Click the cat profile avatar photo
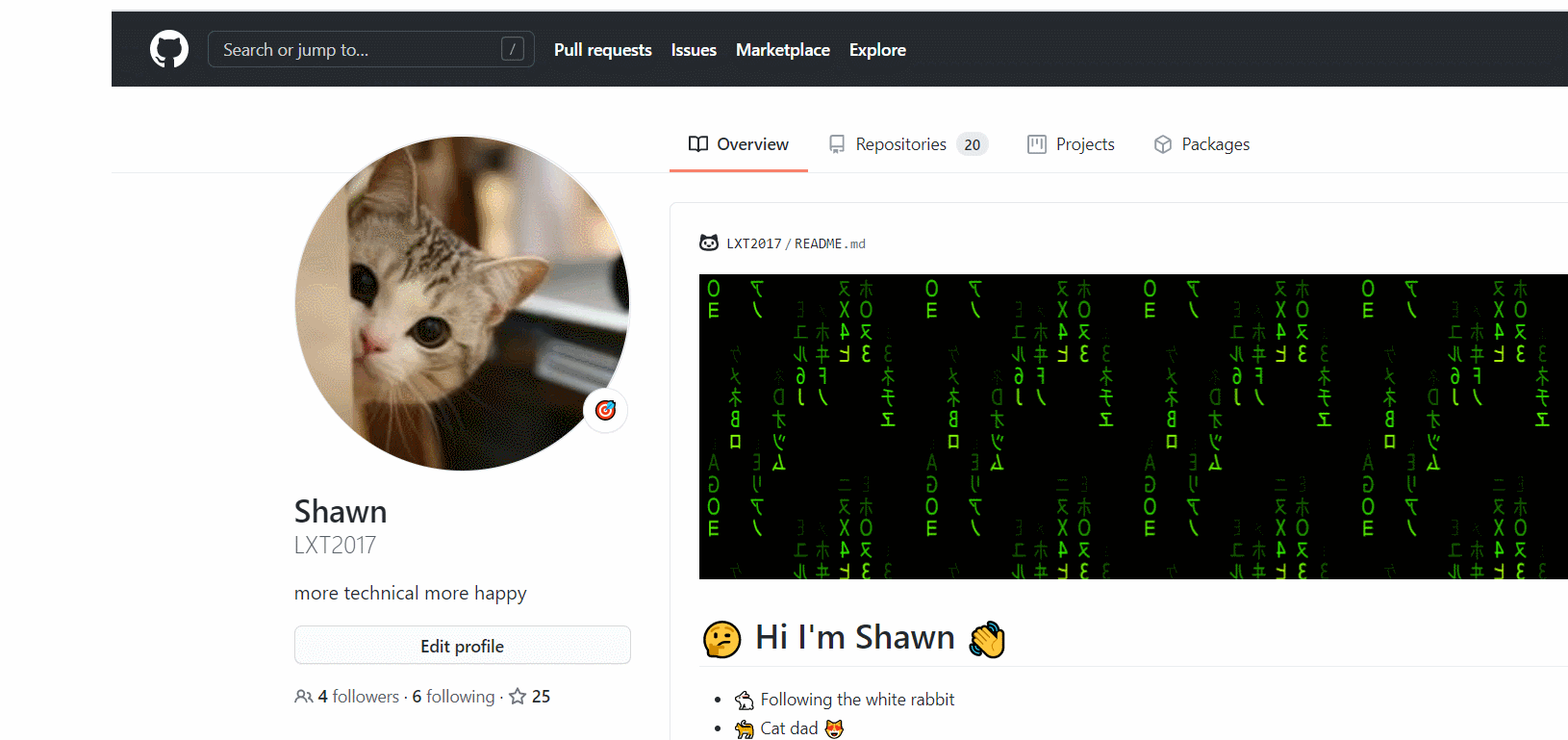1568x740 pixels. click(x=462, y=303)
